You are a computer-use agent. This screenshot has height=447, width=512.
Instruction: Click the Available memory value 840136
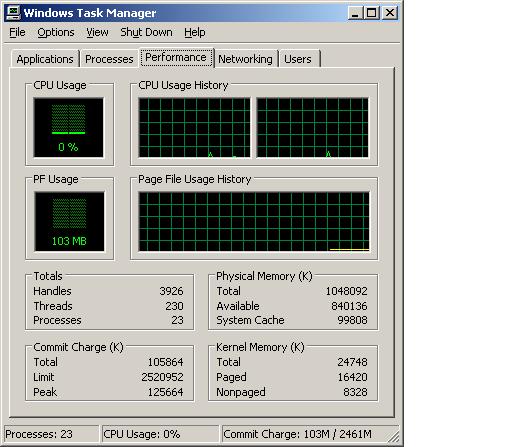349,306
